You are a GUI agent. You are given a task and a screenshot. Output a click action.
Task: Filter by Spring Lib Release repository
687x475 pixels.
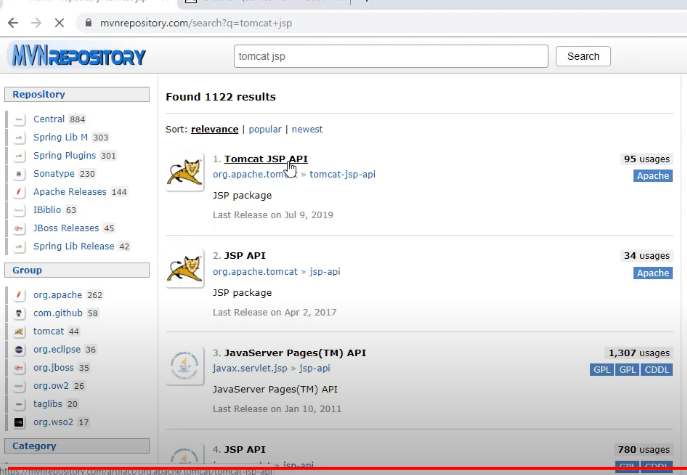pos(74,246)
